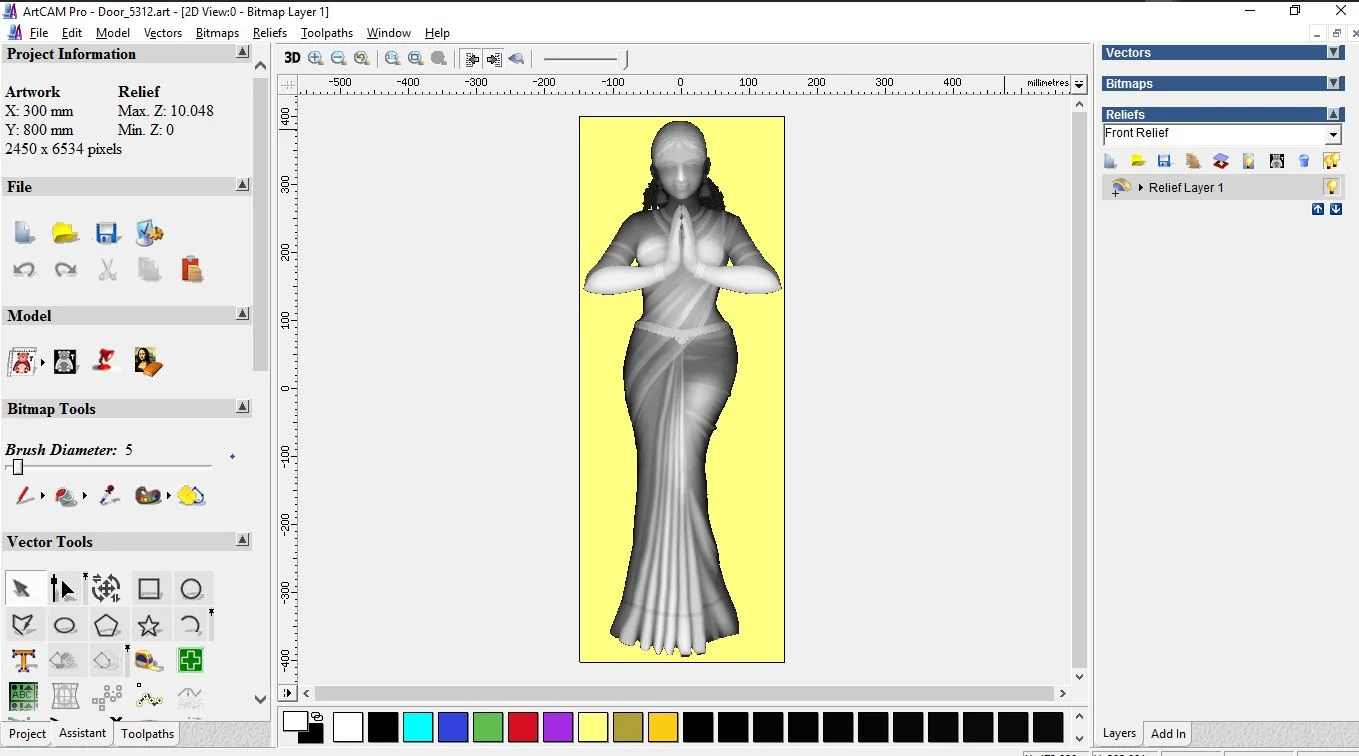Select the cyan colour swatch

tap(418, 727)
